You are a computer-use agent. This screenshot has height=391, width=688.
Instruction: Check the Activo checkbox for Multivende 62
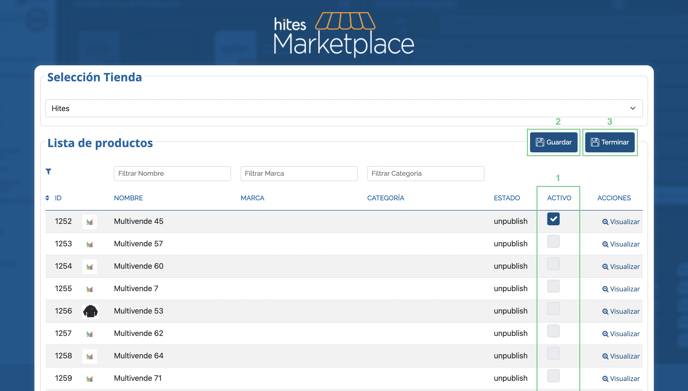coord(553,331)
